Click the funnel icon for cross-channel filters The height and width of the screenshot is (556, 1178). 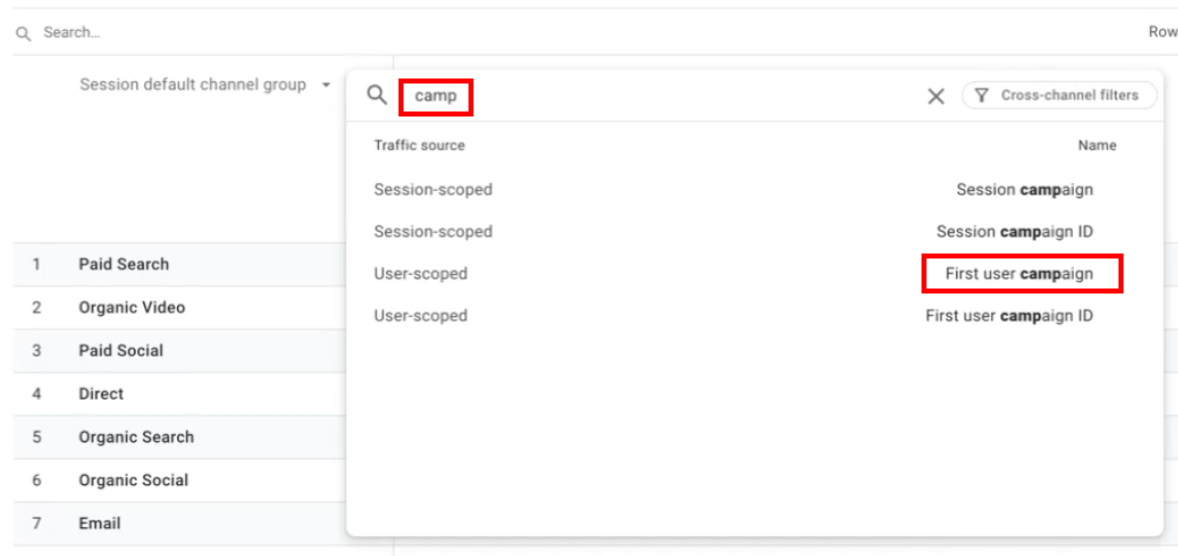pyautogui.click(x=982, y=95)
